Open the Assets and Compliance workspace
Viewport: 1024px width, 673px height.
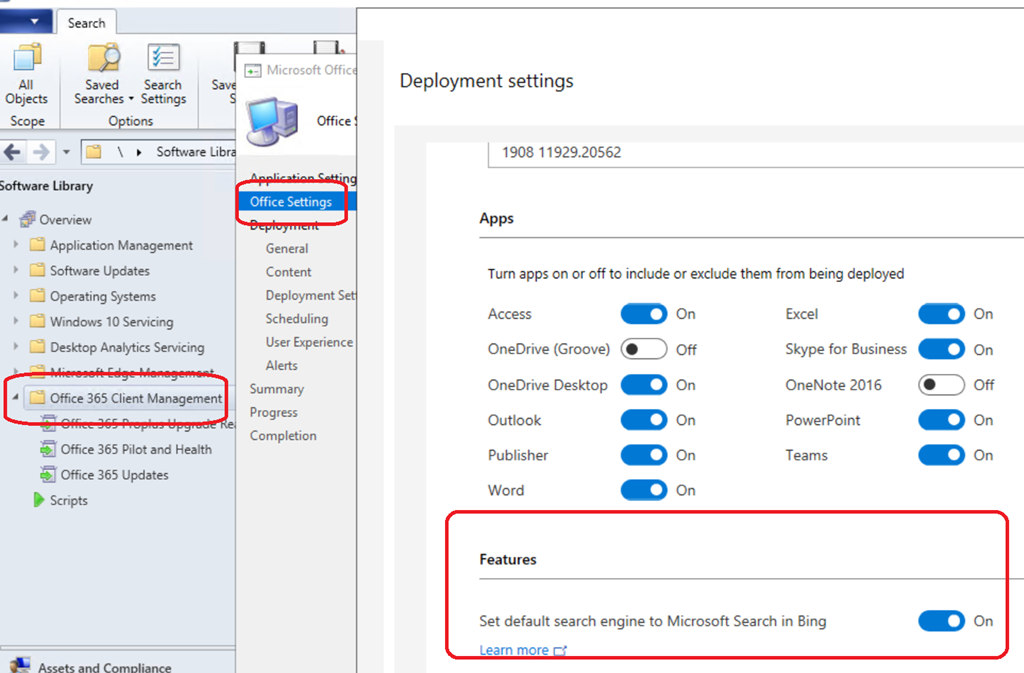(x=104, y=667)
